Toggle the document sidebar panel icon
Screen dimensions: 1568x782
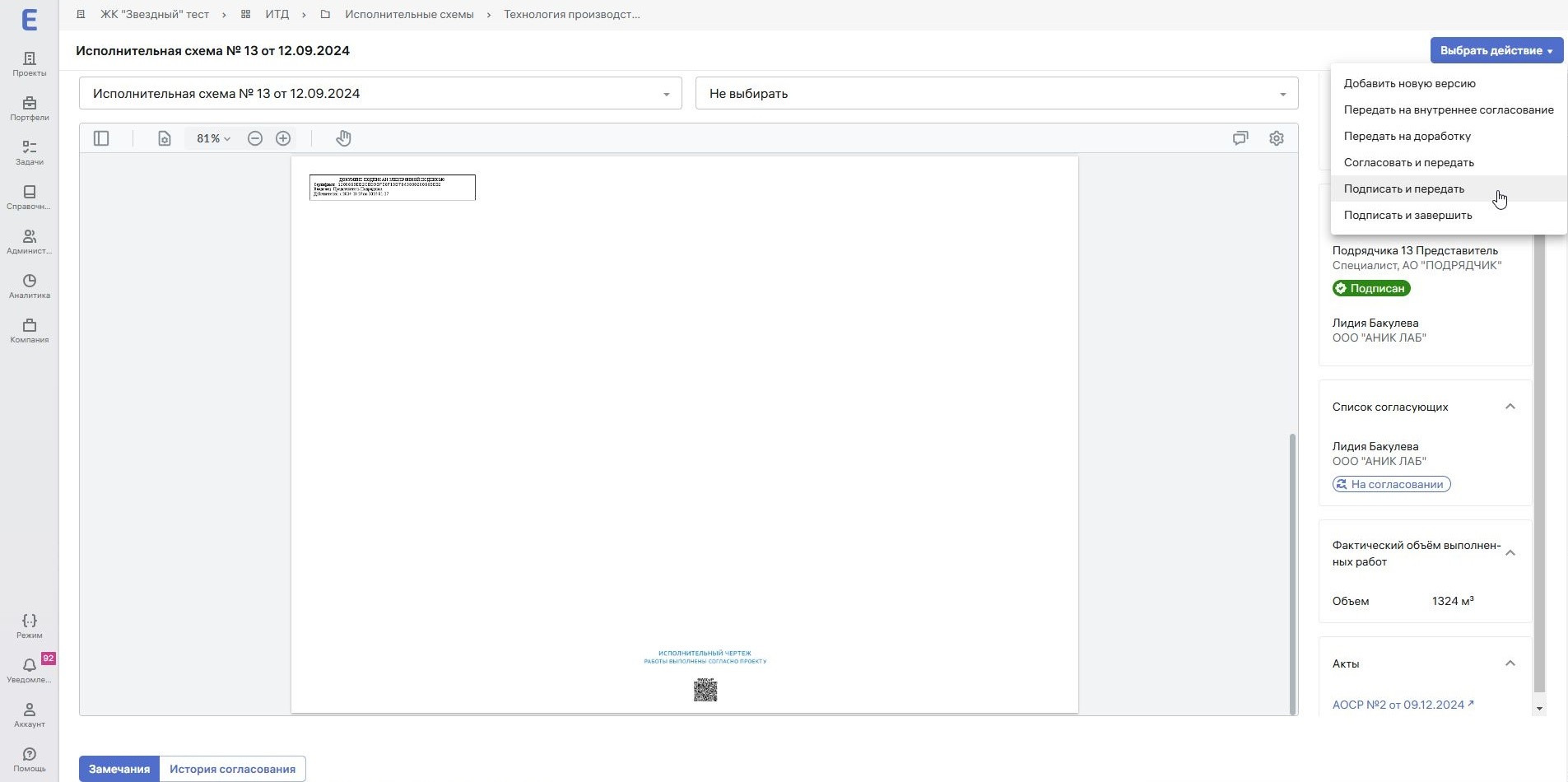(101, 138)
